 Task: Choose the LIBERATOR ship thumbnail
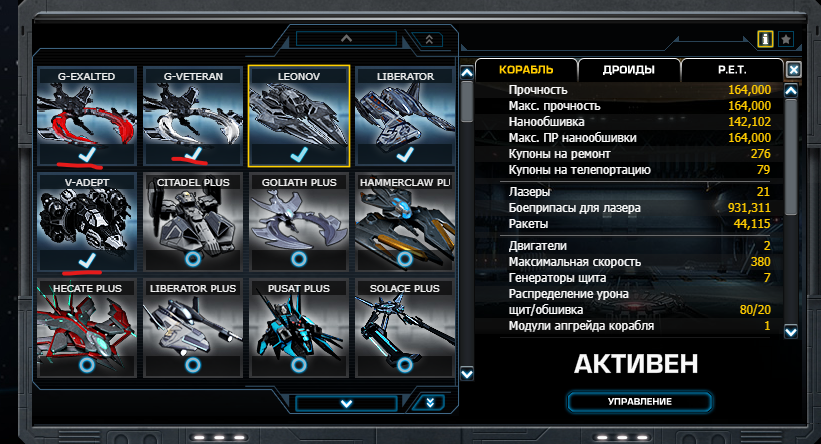pyautogui.click(x=405, y=116)
